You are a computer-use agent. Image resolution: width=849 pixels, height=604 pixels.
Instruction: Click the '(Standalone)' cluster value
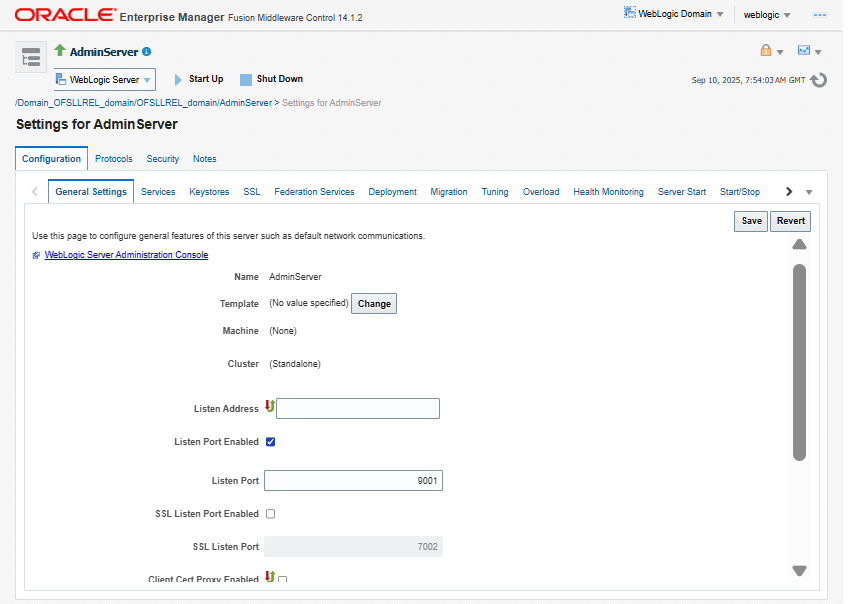[x=295, y=364]
